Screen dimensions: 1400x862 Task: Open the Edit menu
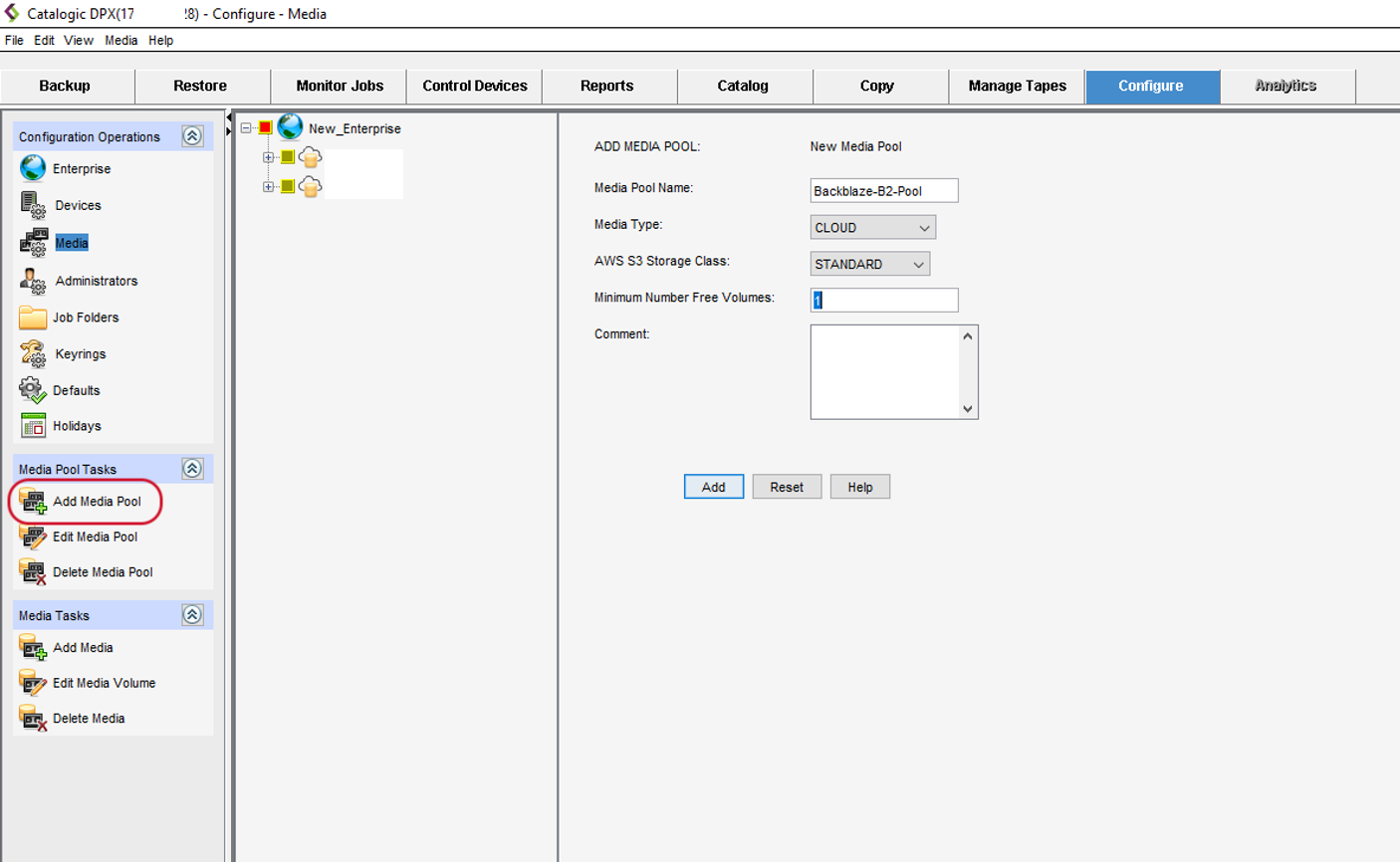(44, 41)
